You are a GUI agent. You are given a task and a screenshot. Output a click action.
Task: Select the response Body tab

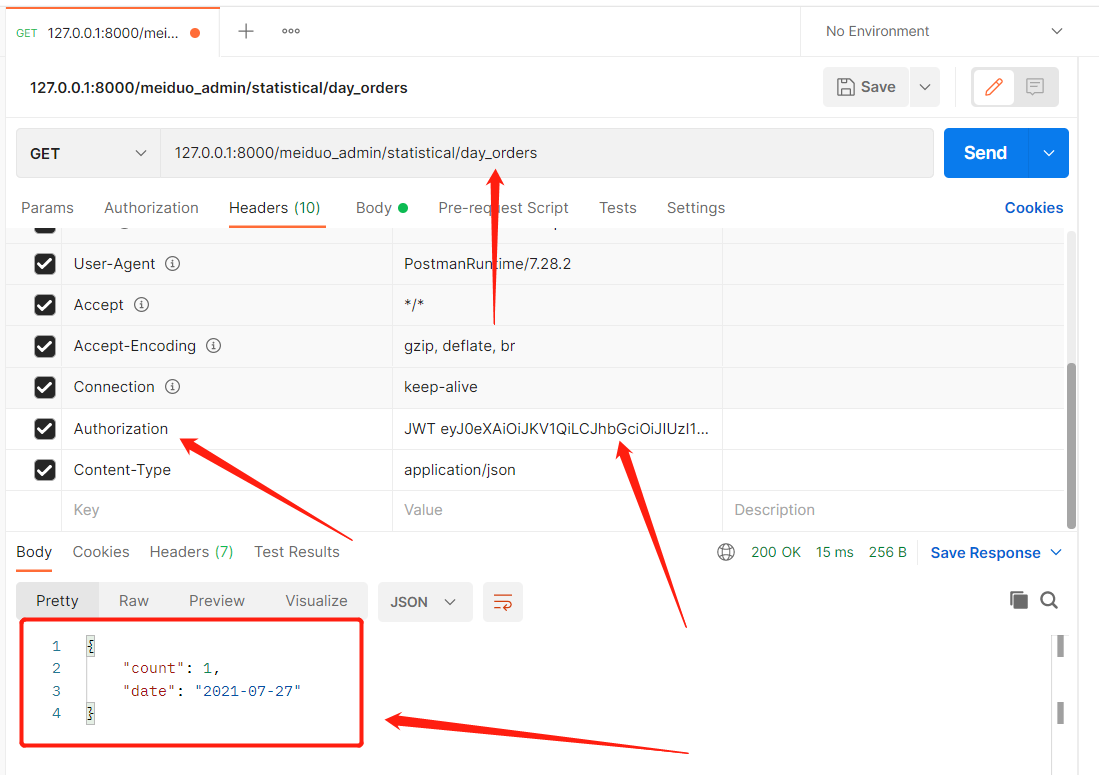[34, 552]
